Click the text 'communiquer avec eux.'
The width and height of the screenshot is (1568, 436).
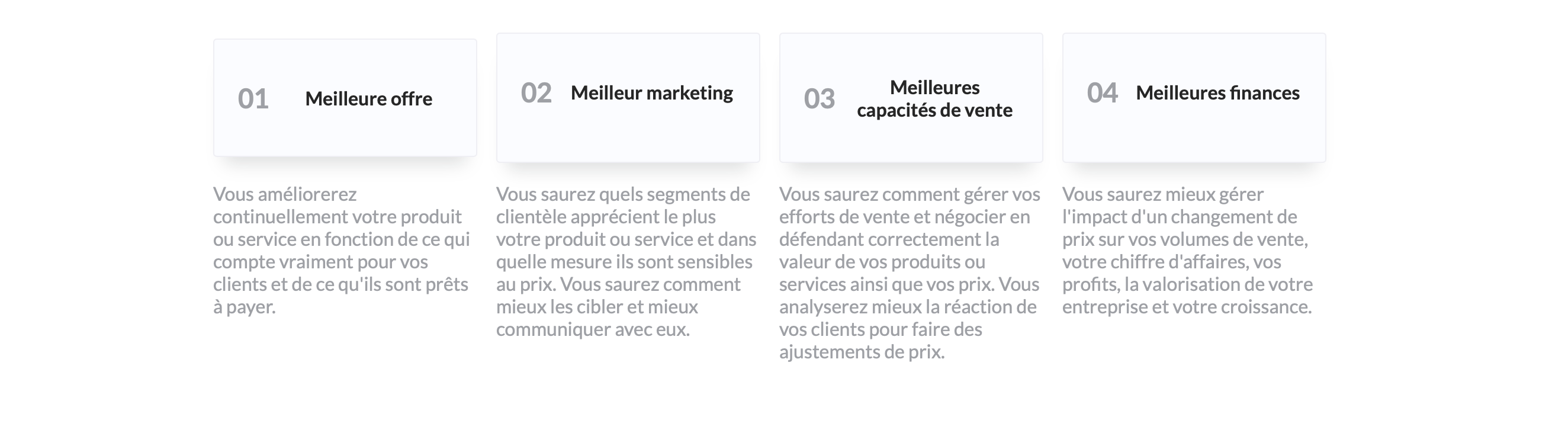click(593, 329)
